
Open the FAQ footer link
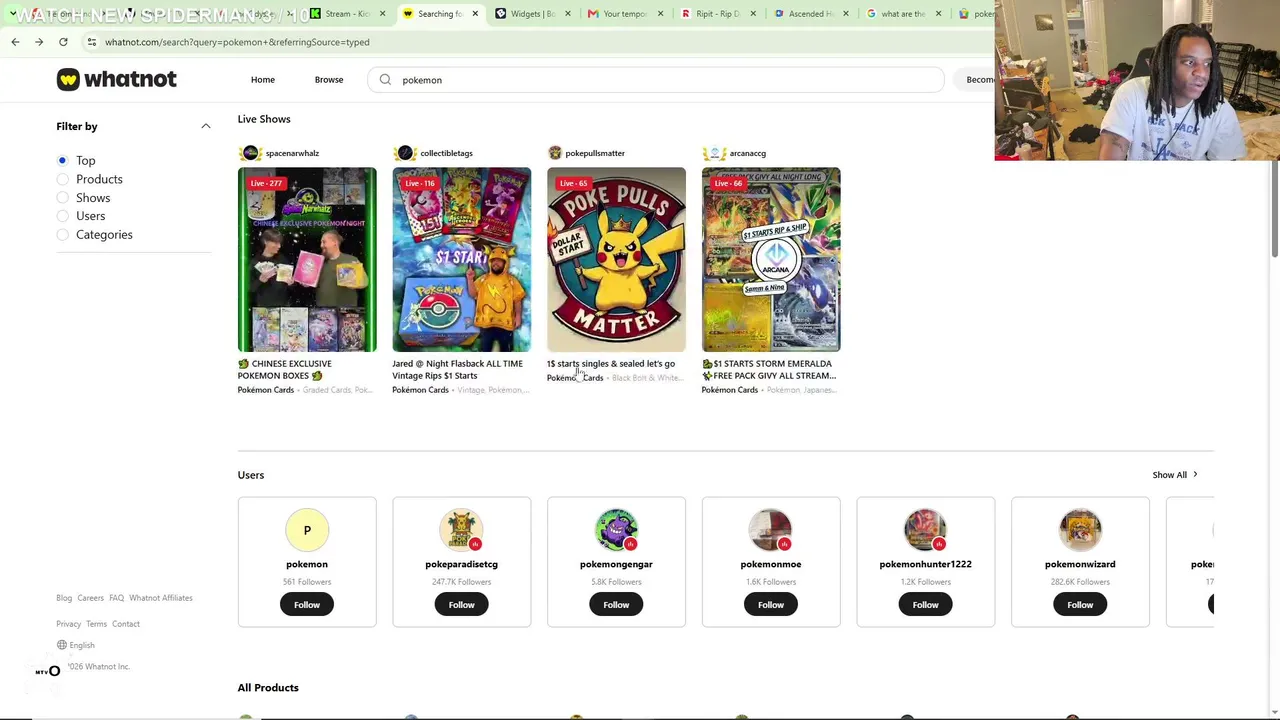coord(116,598)
